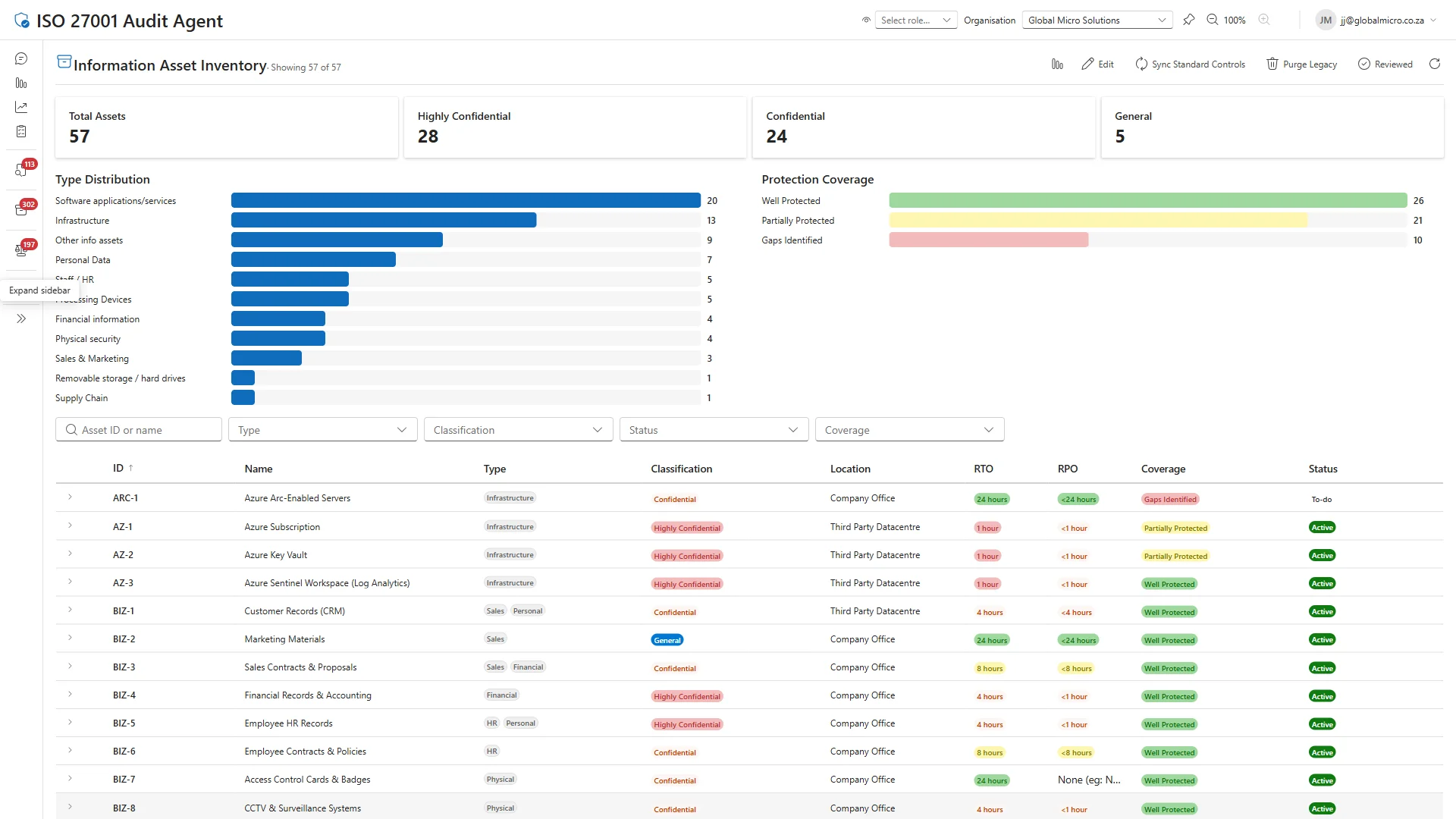This screenshot has width=1456, height=819.
Task: Toggle the ID column sort order
Action: click(x=123, y=468)
